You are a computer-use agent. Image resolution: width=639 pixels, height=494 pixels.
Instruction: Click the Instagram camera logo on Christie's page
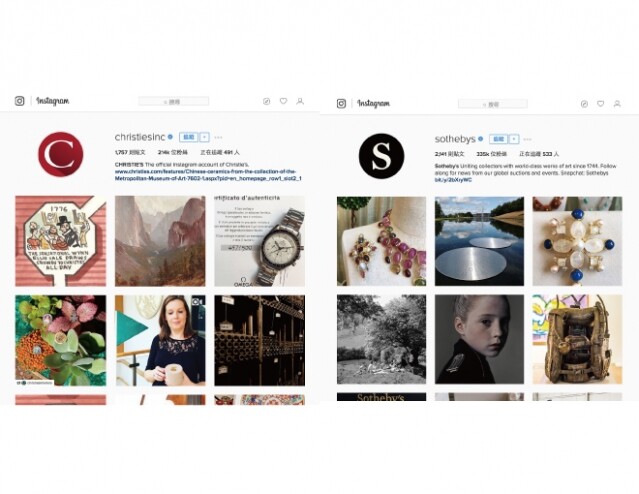point(20,101)
